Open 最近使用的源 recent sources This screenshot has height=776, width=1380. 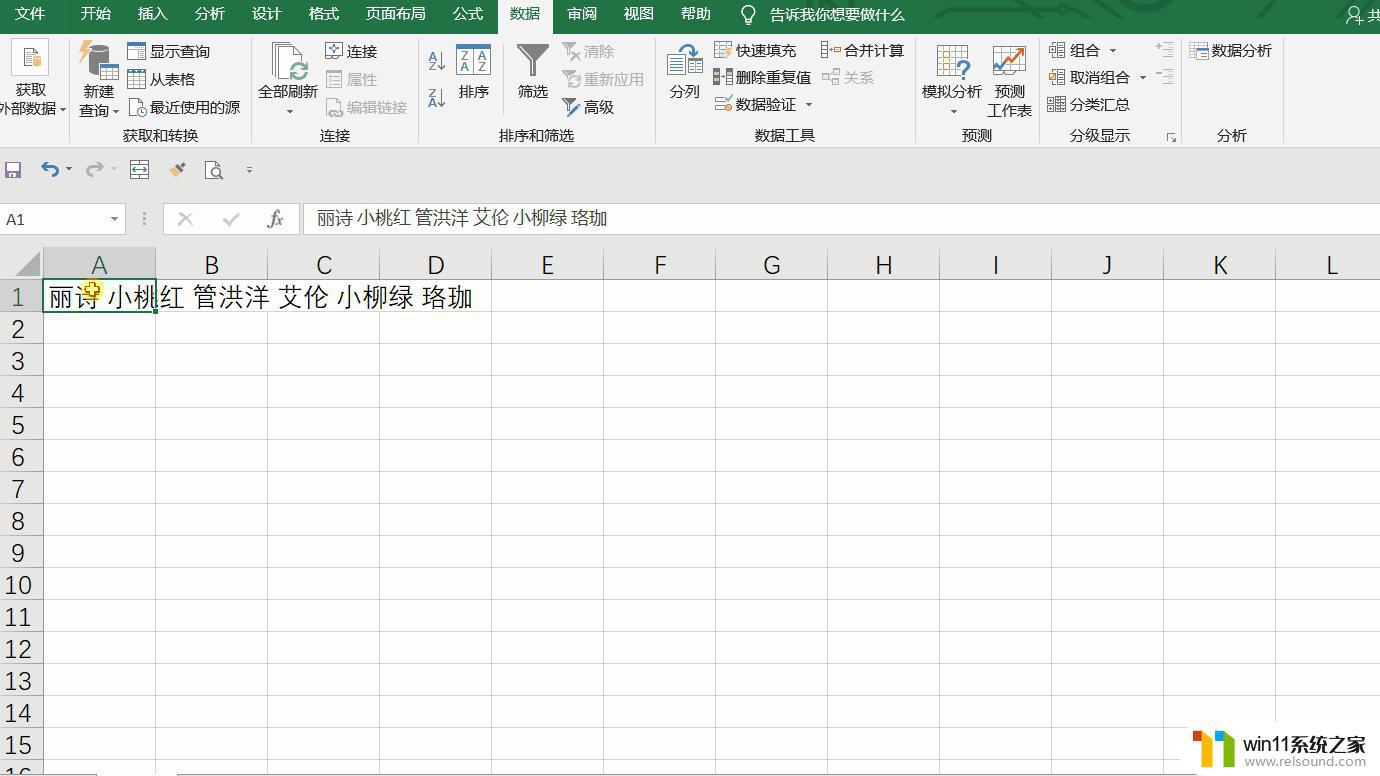point(185,107)
